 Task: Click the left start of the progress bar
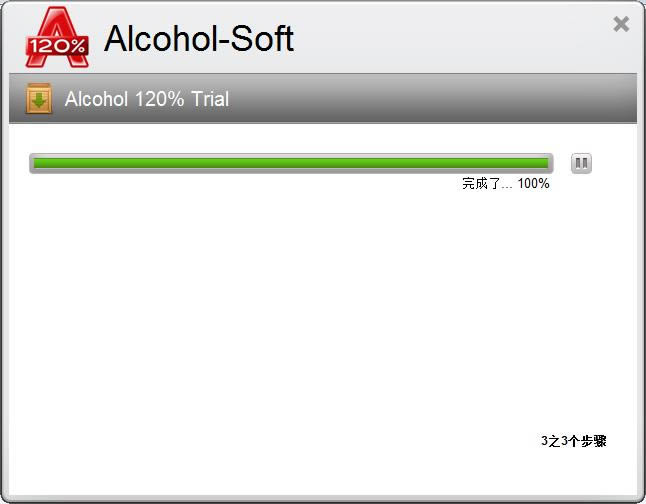(x=35, y=163)
